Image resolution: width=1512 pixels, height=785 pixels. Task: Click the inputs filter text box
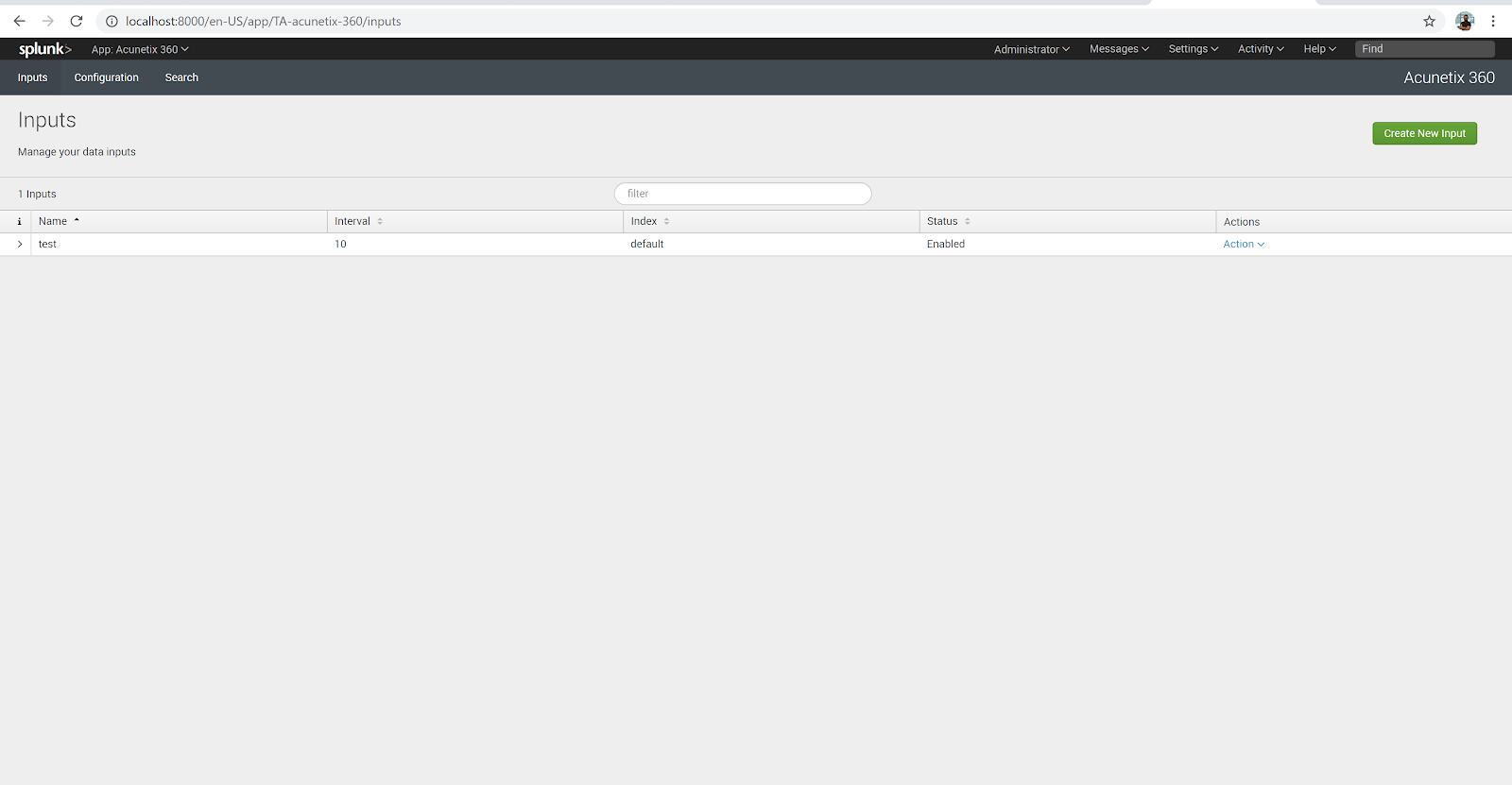[743, 194]
